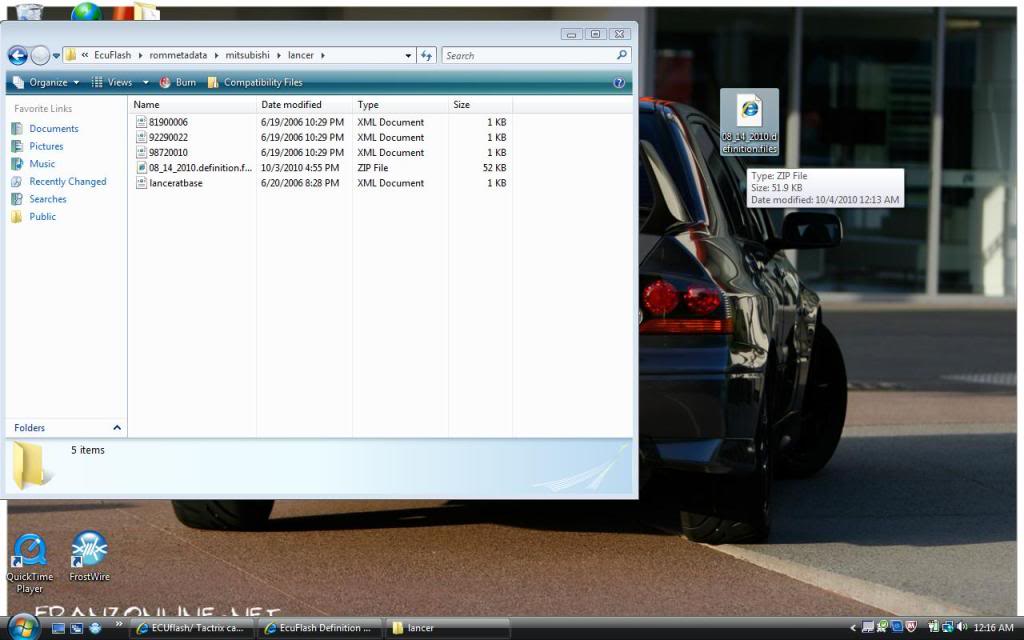Select the QuickTime Player desktop shortcut
Image resolution: width=1024 pixels, height=640 pixels.
tap(29, 564)
